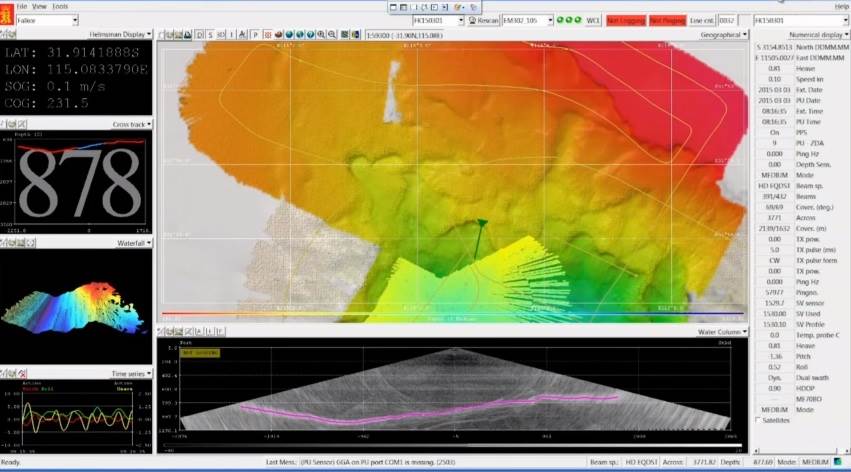851x472 pixels.
Task: Click the Line cnt. number field
Action: pyautogui.click(x=728, y=20)
